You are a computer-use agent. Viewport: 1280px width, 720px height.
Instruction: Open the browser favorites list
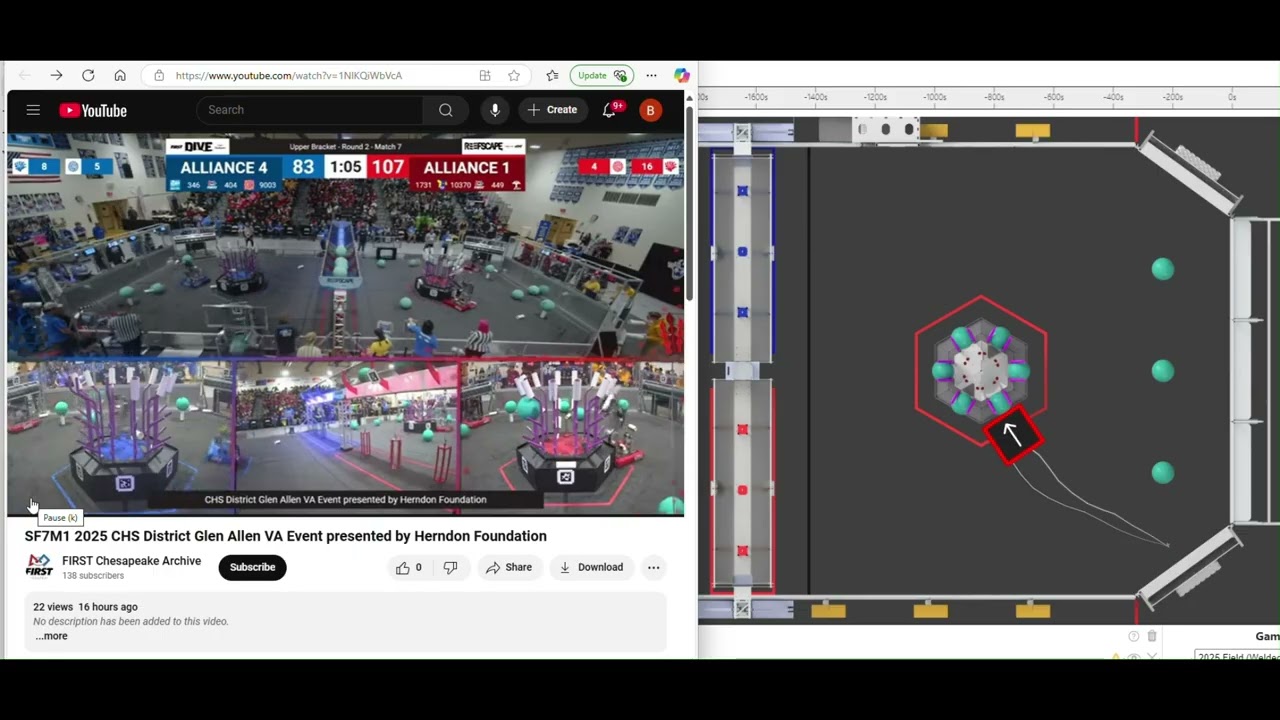552,75
